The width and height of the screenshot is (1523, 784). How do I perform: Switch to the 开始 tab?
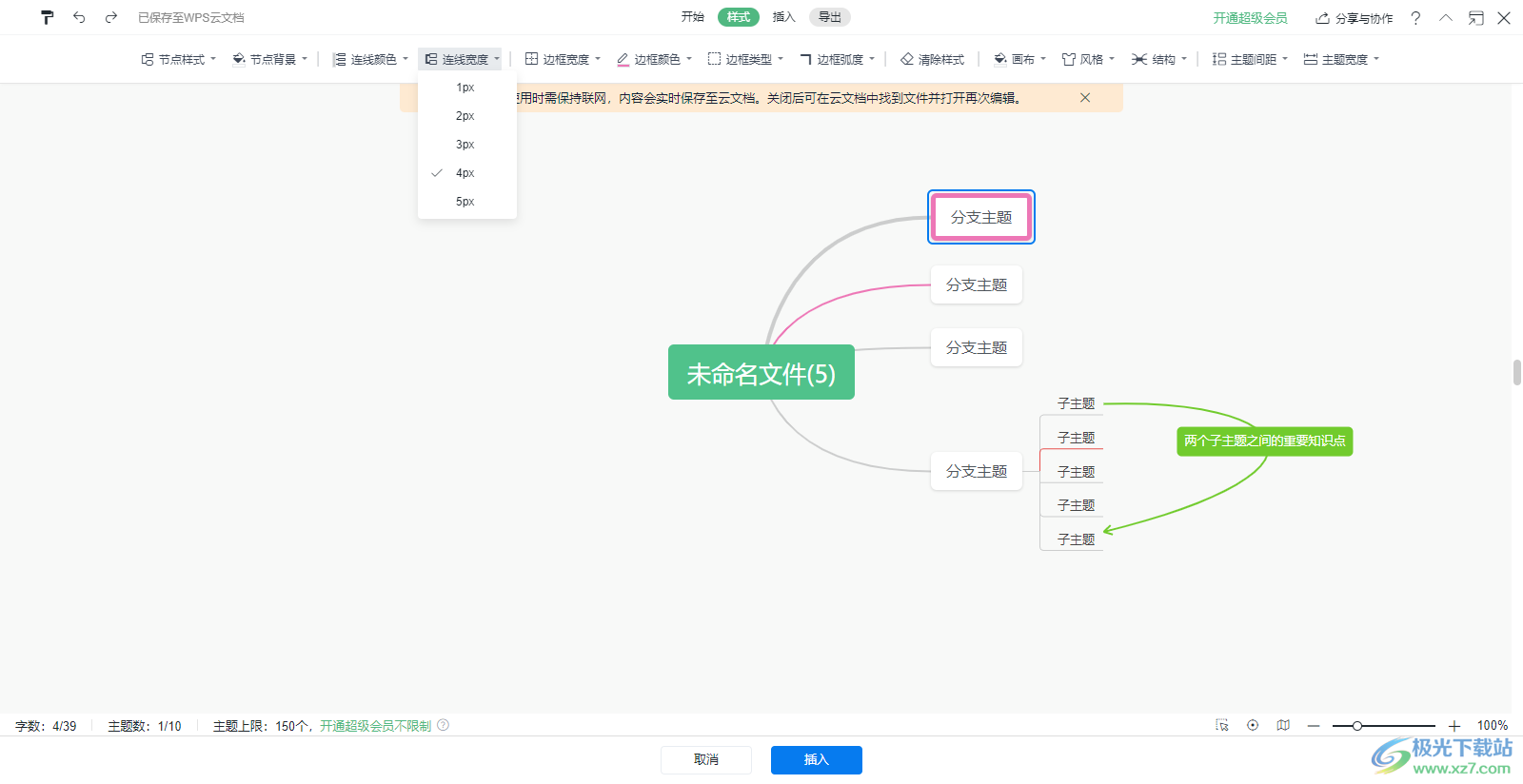click(693, 17)
